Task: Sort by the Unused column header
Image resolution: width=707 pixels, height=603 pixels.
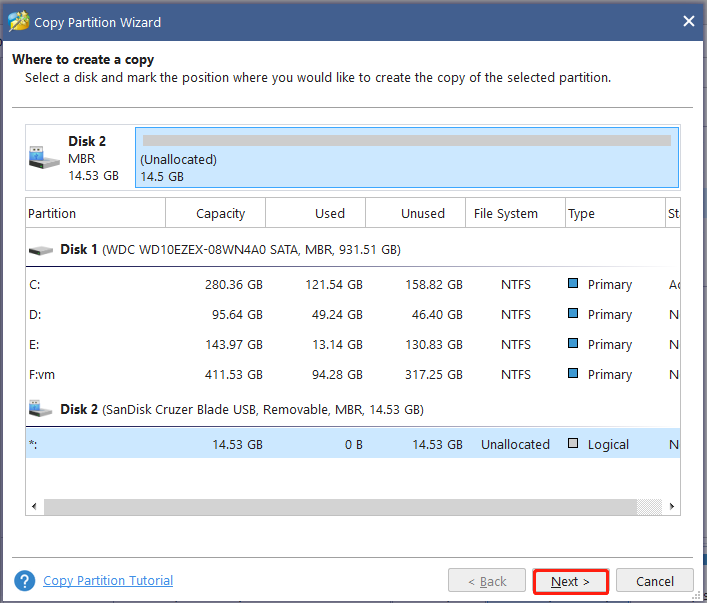Action: pos(415,213)
